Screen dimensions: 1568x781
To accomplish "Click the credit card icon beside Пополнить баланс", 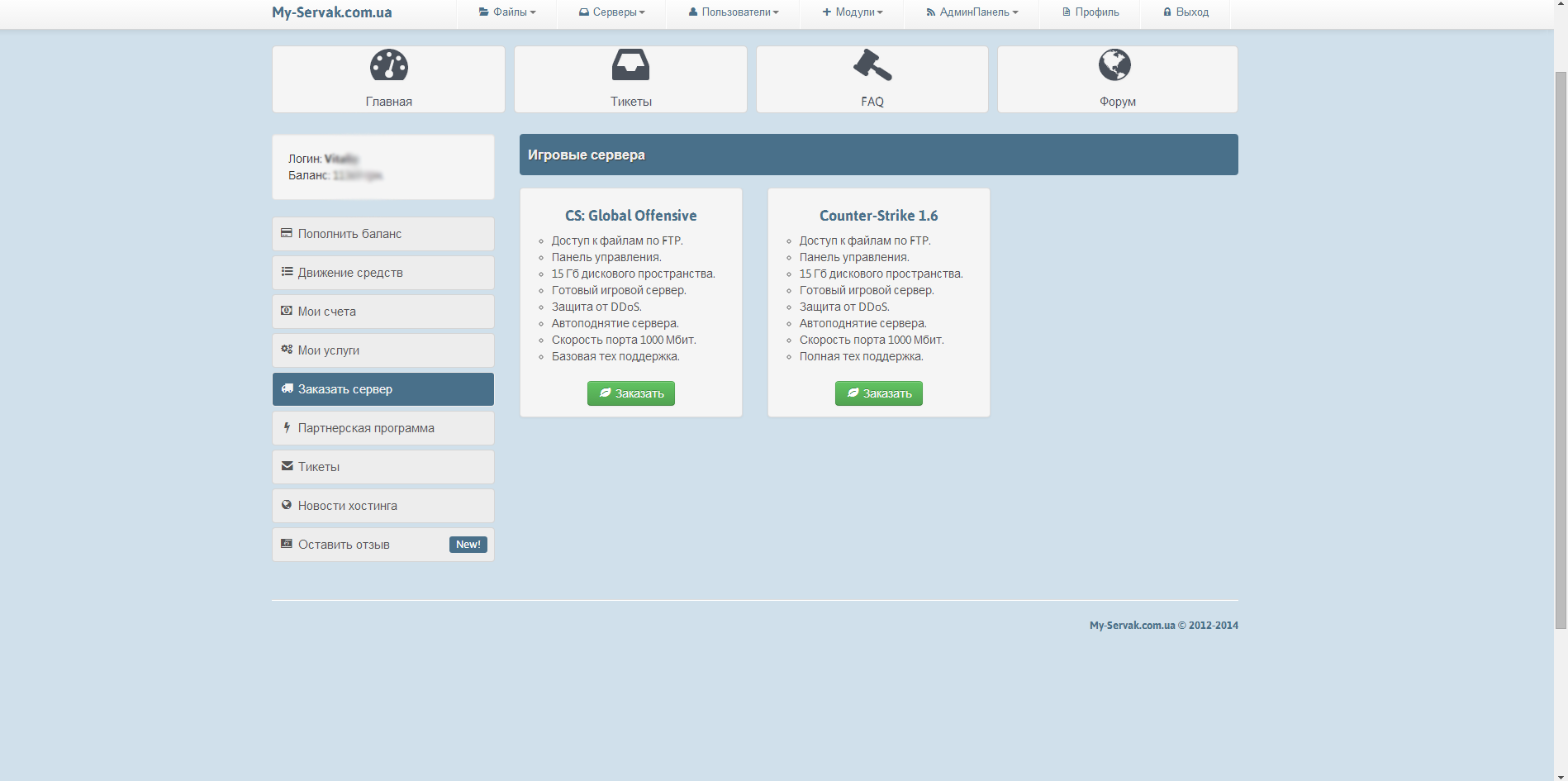I will [x=287, y=233].
